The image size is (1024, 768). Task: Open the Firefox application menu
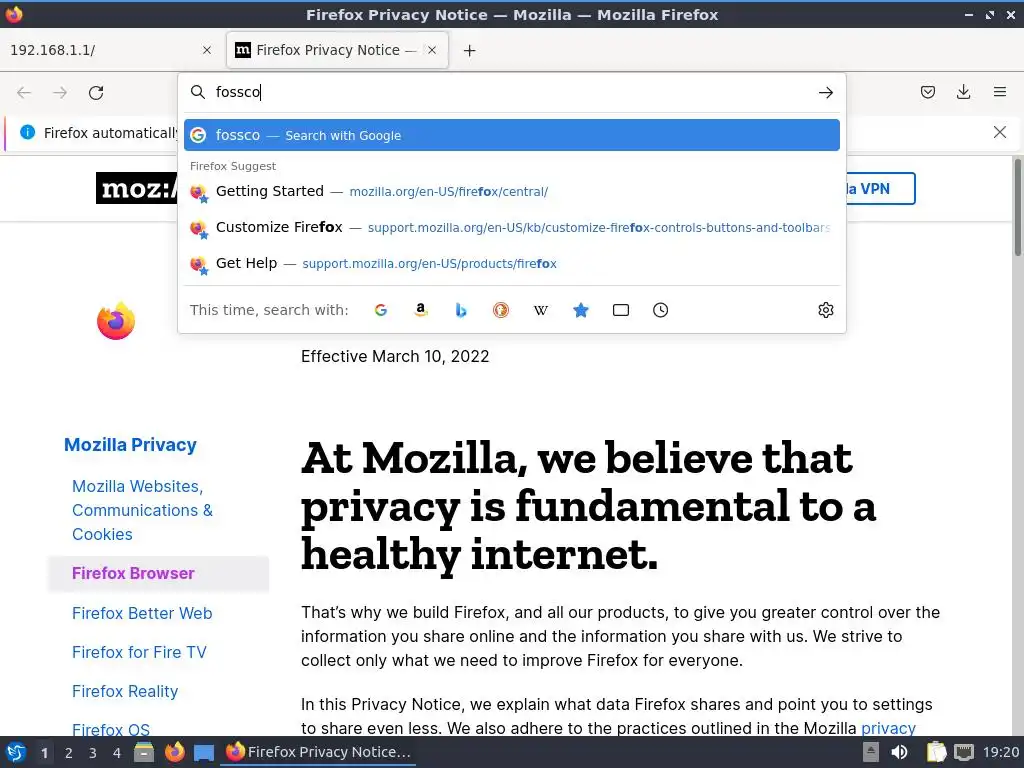(1000, 92)
